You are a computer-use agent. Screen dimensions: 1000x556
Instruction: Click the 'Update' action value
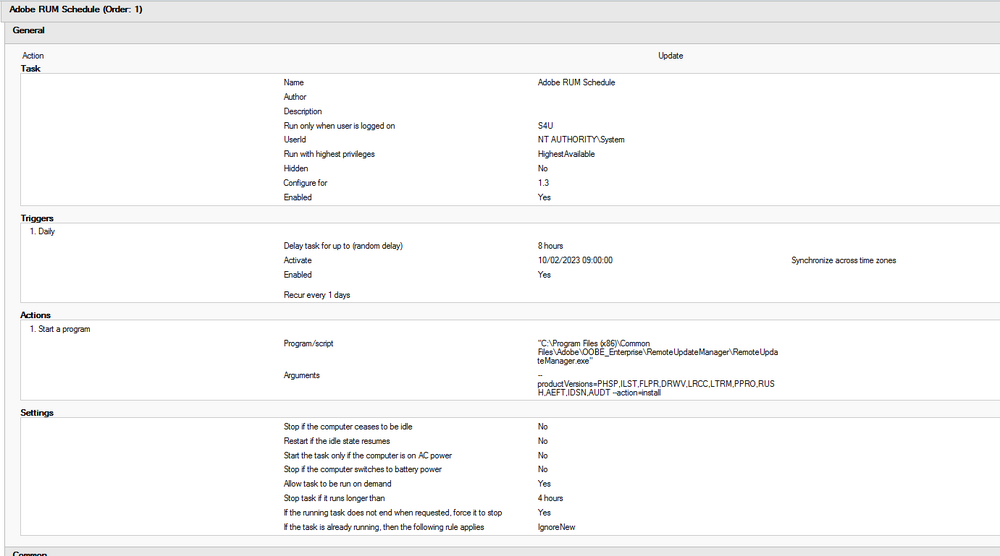670,55
